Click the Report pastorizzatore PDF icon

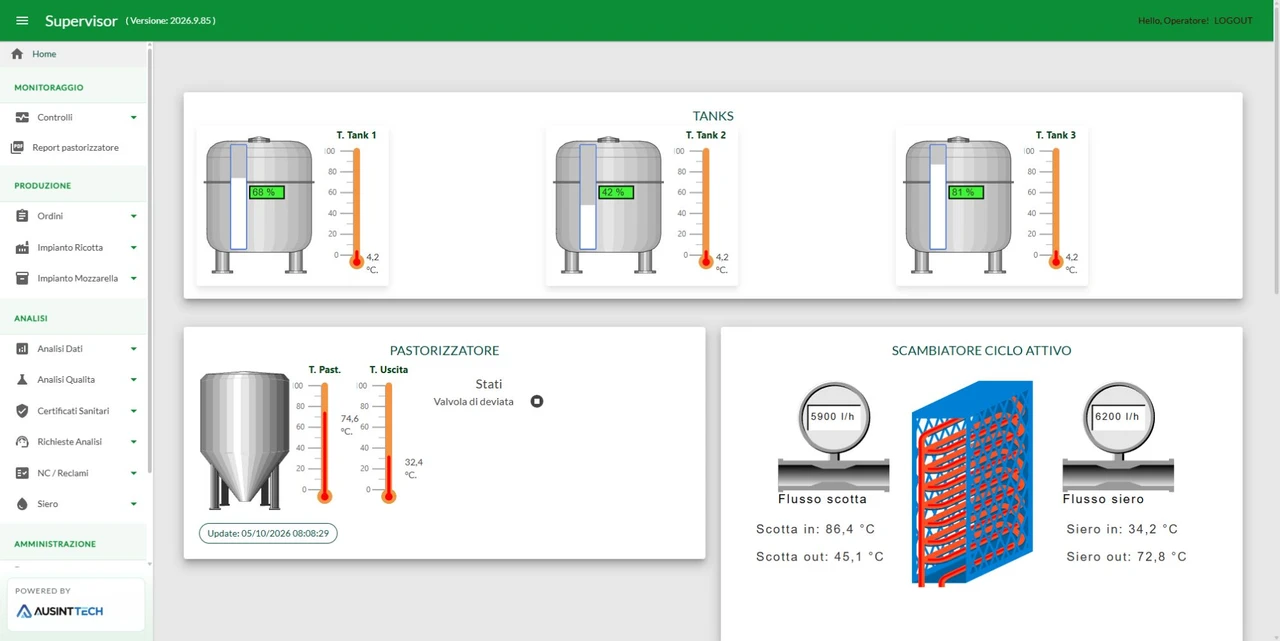click(17, 148)
